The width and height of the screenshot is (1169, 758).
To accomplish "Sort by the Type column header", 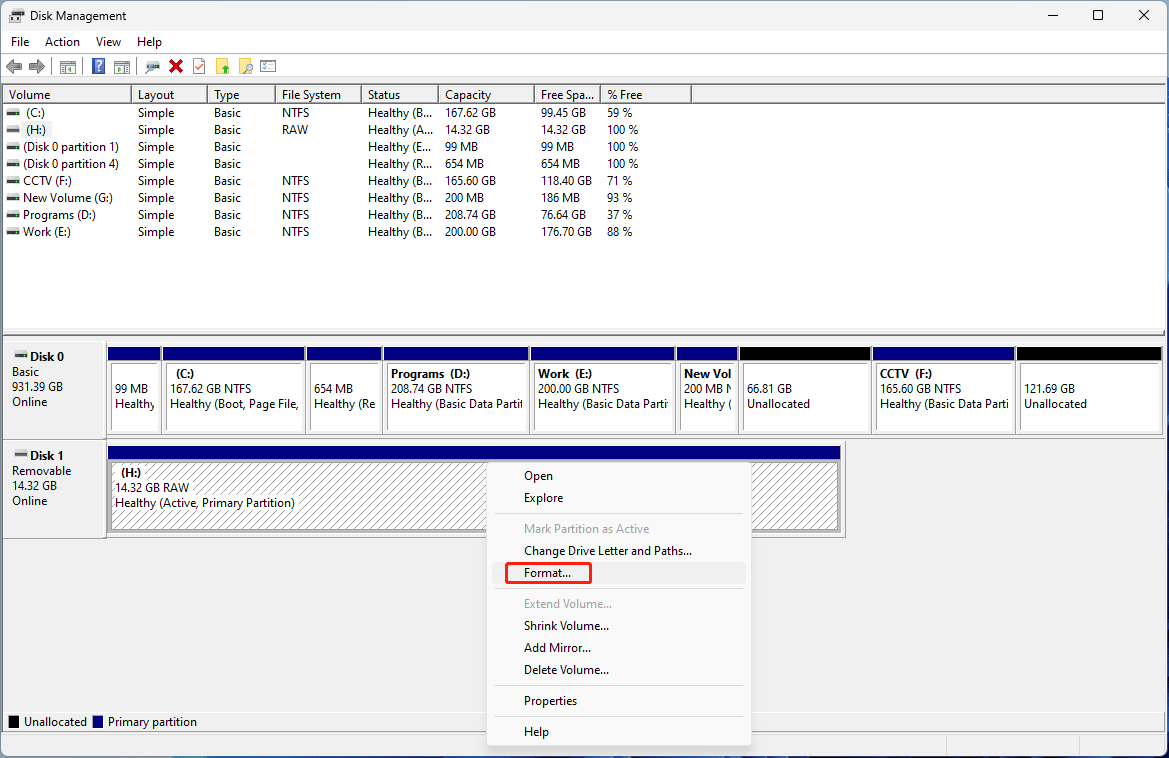I will coord(242,95).
